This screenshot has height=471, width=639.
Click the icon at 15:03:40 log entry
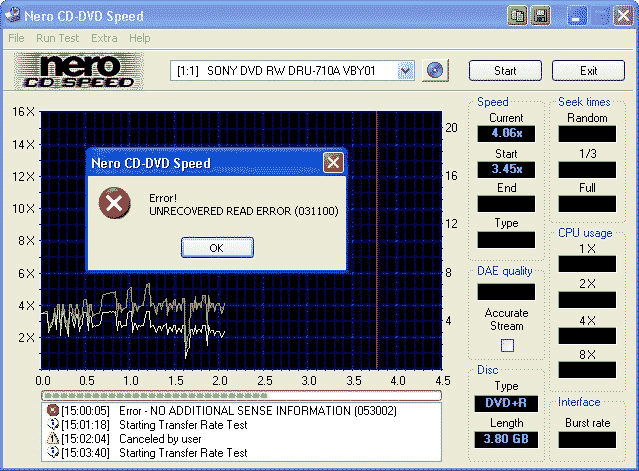pyautogui.click(x=53, y=452)
